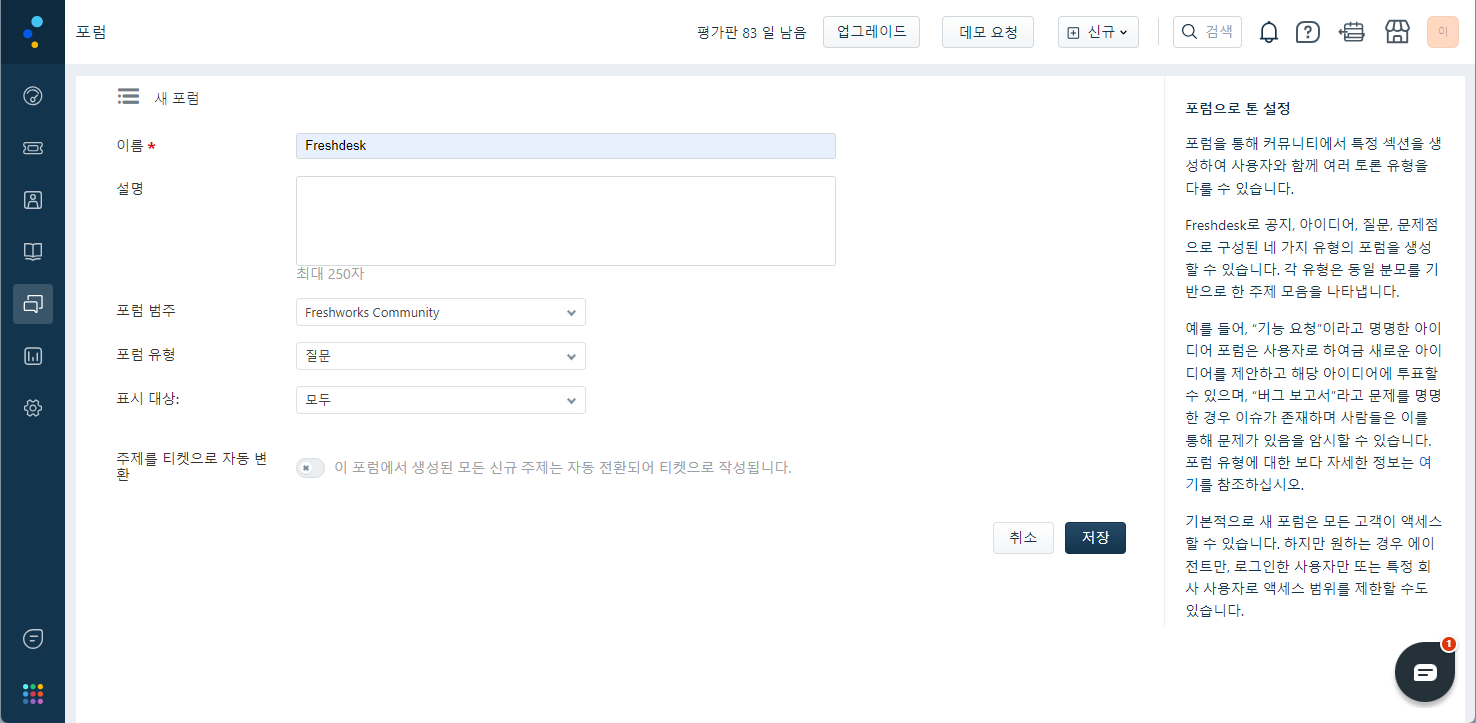Image resolution: width=1476 pixels, height=723 pixels.
Task: Focus the 검색 search box
Action: click(x=1207, y=32)
